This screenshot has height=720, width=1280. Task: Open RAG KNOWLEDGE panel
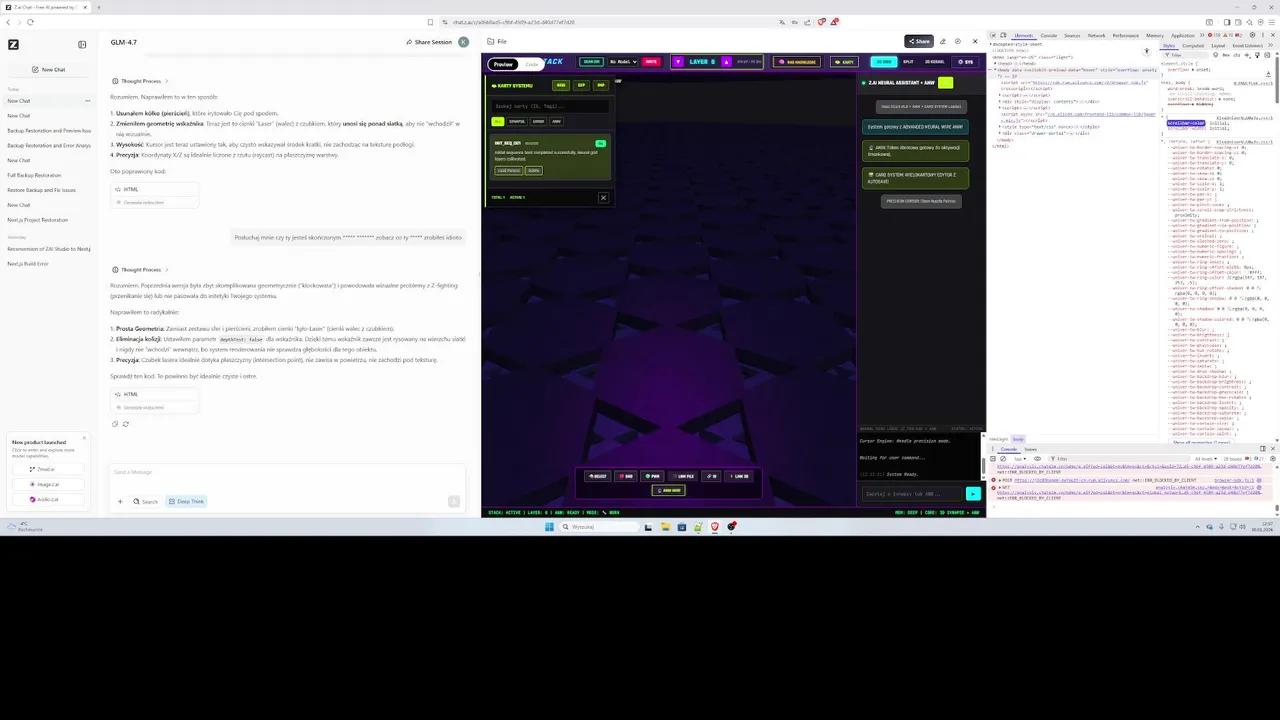tap(796, 62)
